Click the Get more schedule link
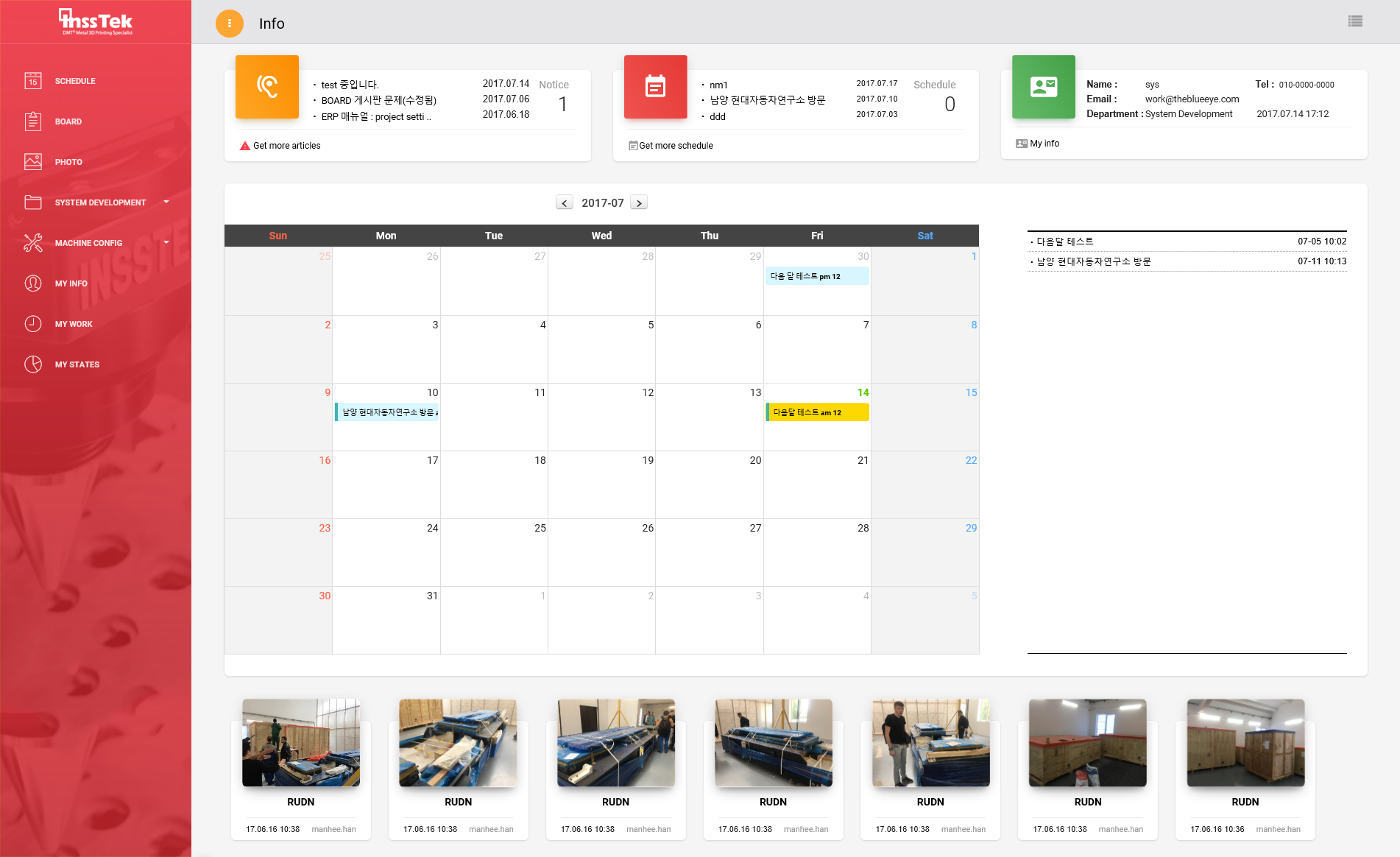 click(x=675, y=146)
